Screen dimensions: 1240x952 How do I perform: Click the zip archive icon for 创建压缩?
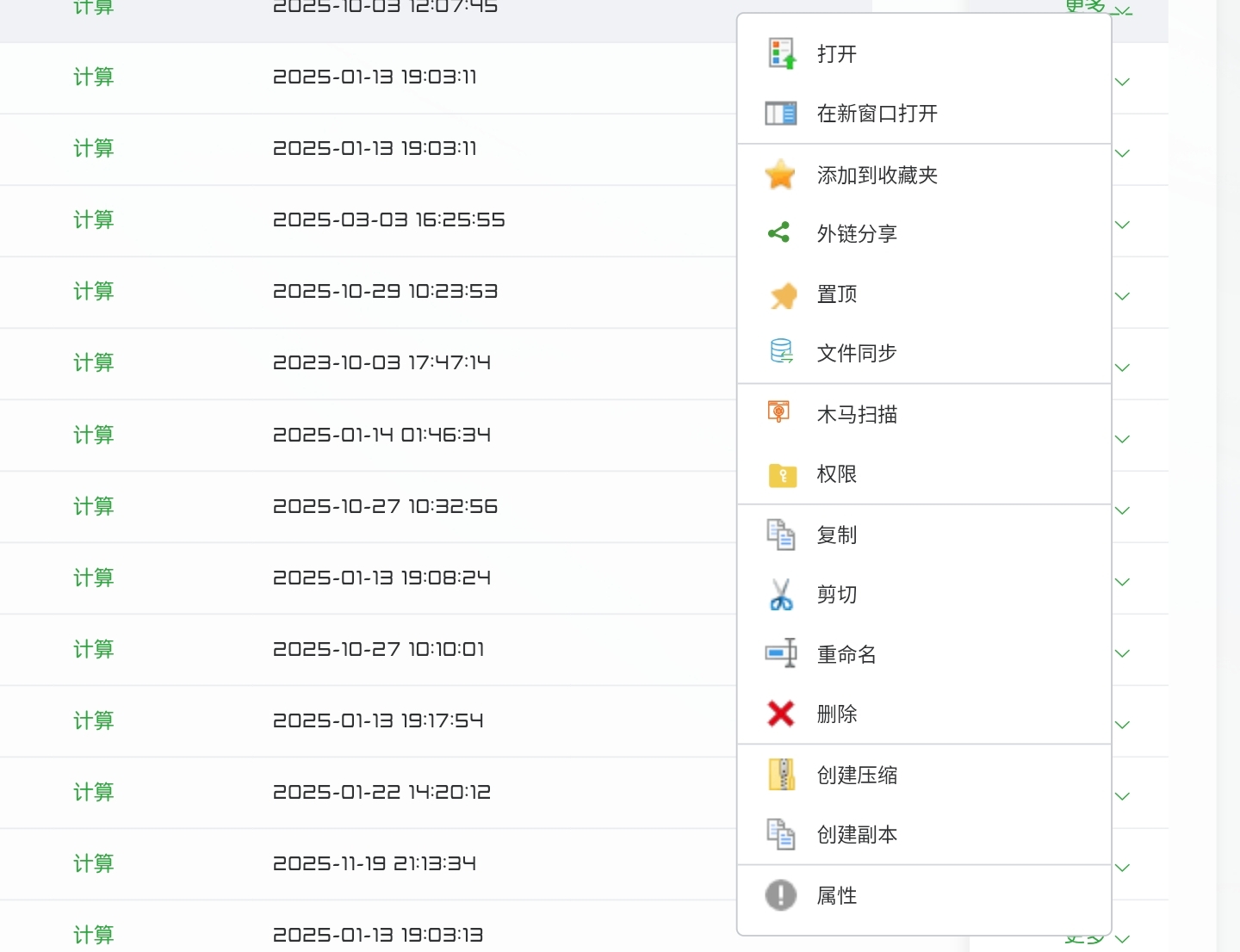(780, 775)
